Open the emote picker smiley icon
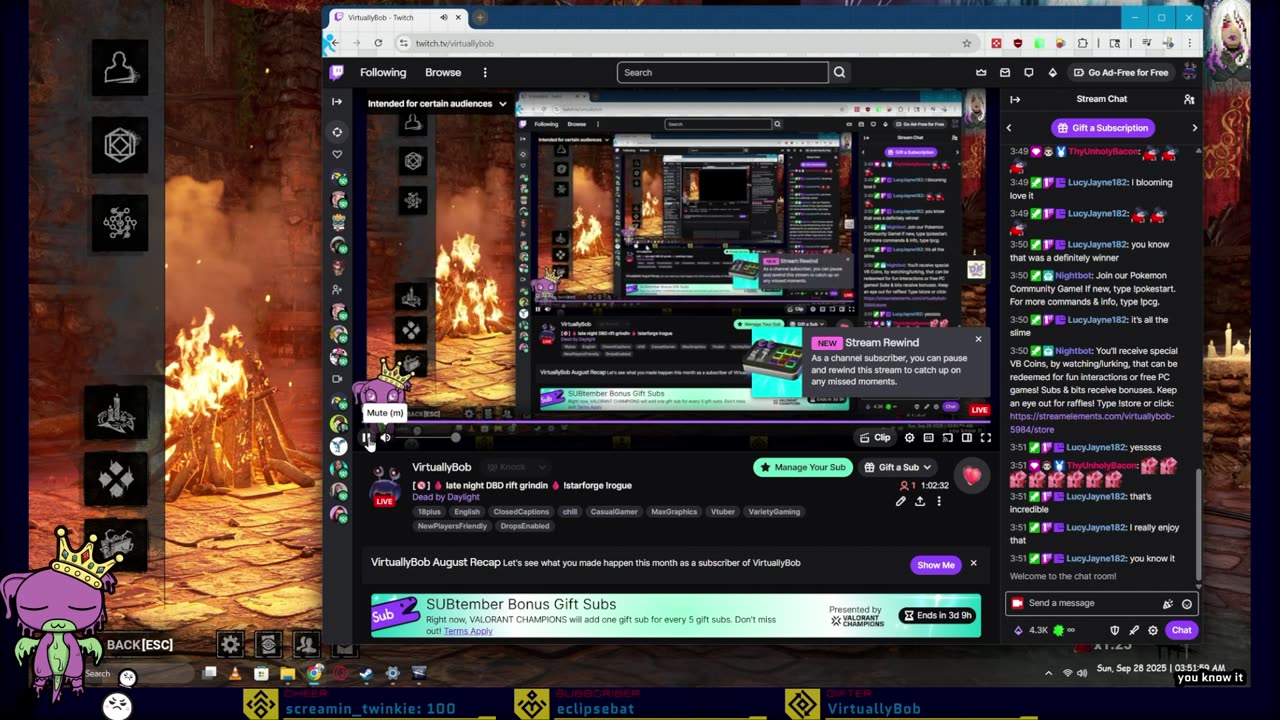This screenshot has width=1280, height=720. click(x=1187, y=604)
